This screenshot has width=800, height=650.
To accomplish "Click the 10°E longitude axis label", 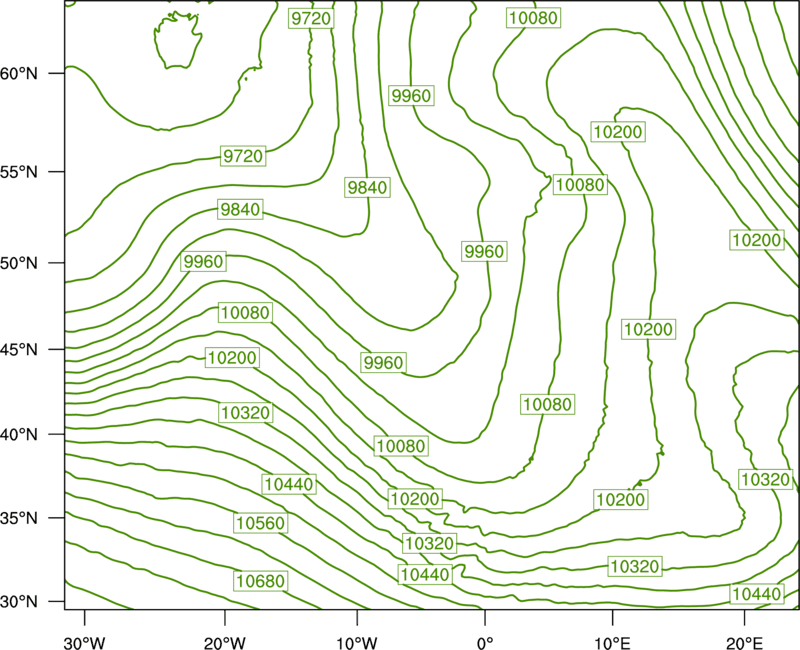I will 612,643.
